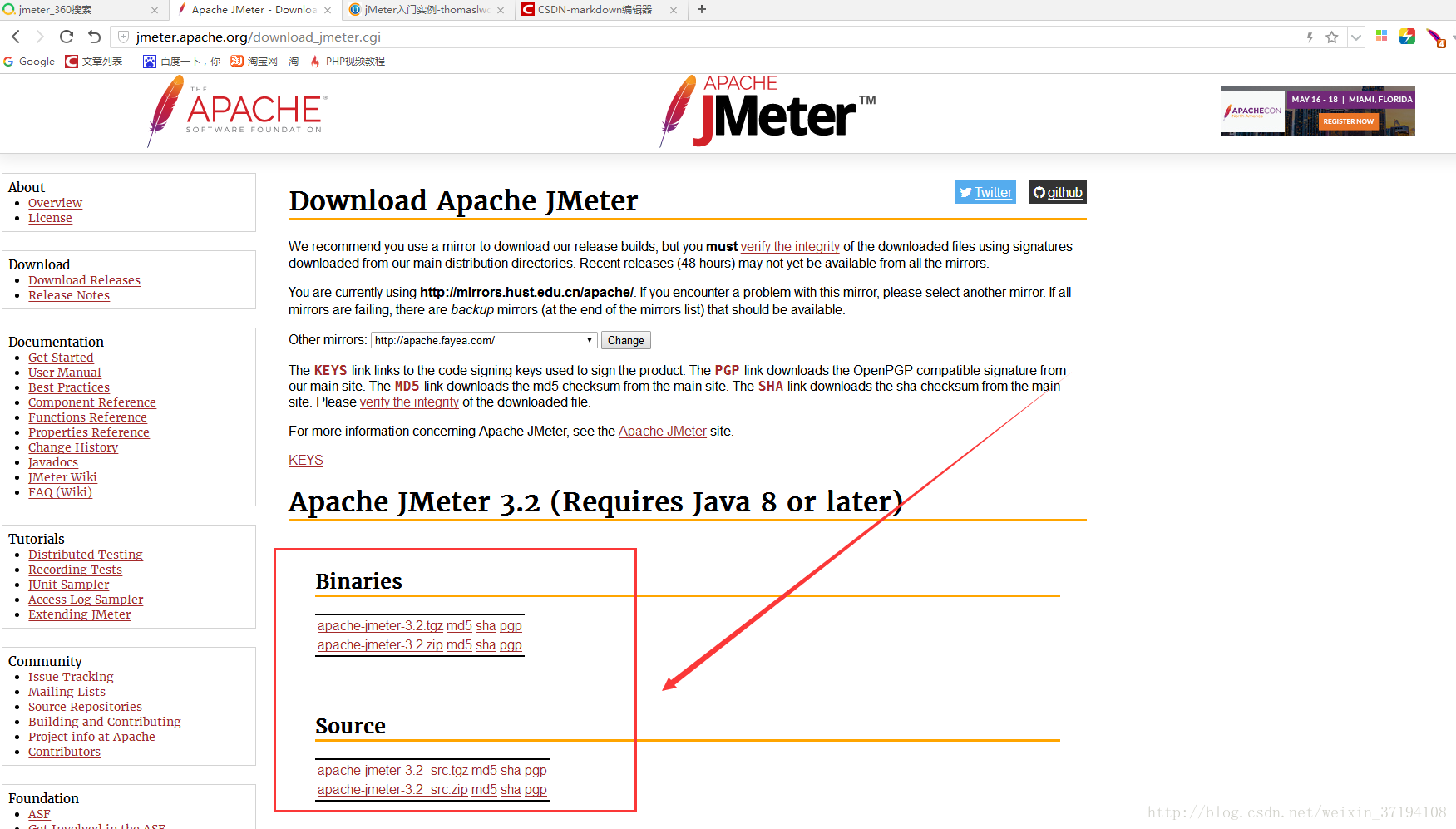The image size is (1456, 829).
Task: Click the Twitter button
Action: point(985,192)
